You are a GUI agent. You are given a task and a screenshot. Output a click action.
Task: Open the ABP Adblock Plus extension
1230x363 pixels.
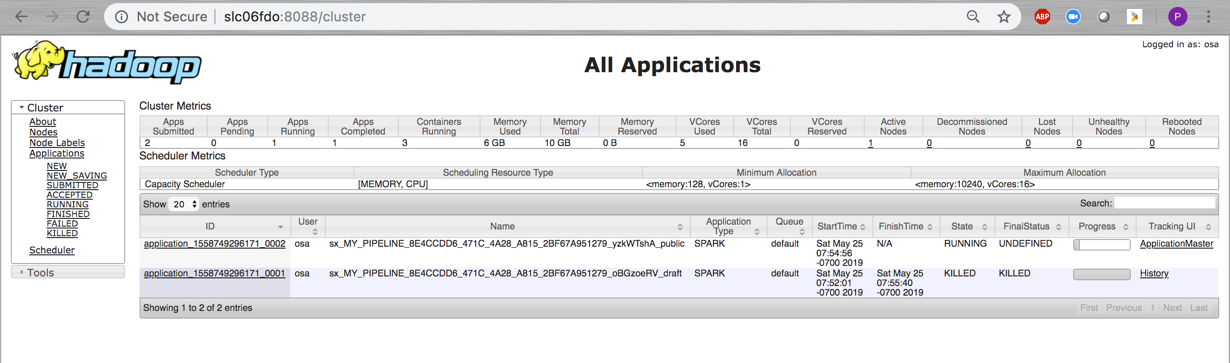(x=1042, y=17)
